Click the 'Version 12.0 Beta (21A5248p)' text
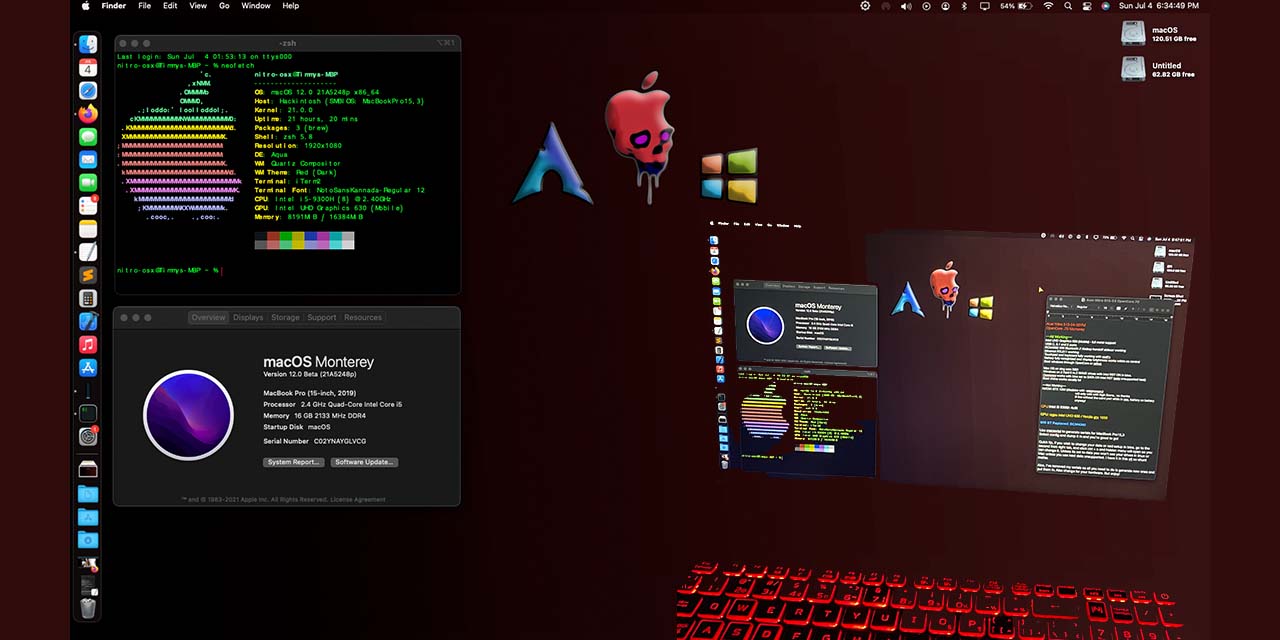 pos(310,375)
